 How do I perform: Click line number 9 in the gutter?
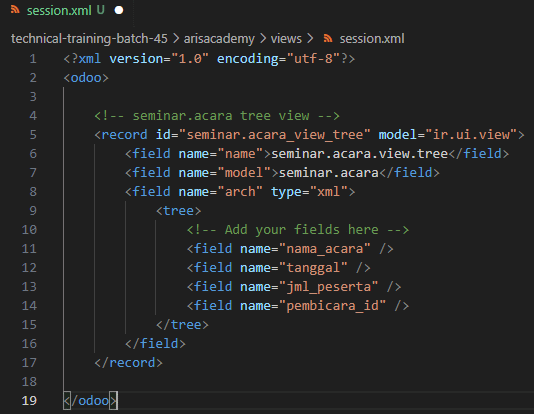(33, 211)
